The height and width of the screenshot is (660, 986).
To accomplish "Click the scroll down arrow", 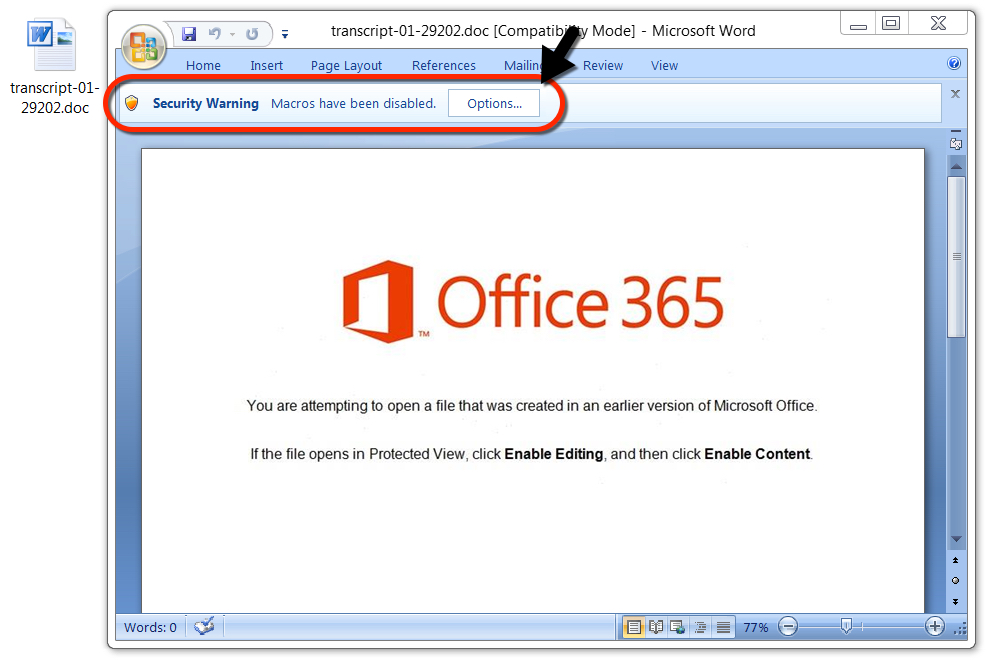I will click(956, 539).
